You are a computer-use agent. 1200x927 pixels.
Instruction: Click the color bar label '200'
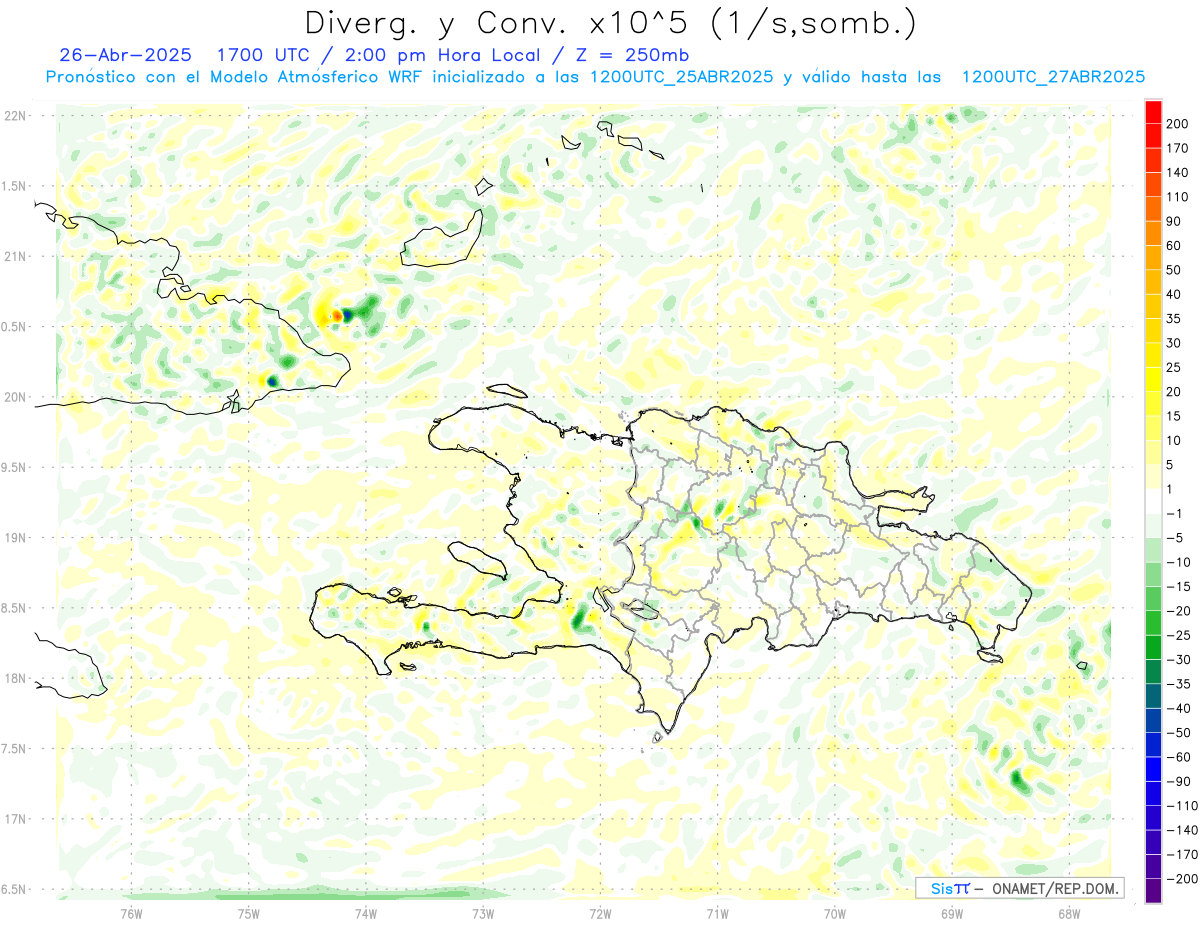point(1178,124)
